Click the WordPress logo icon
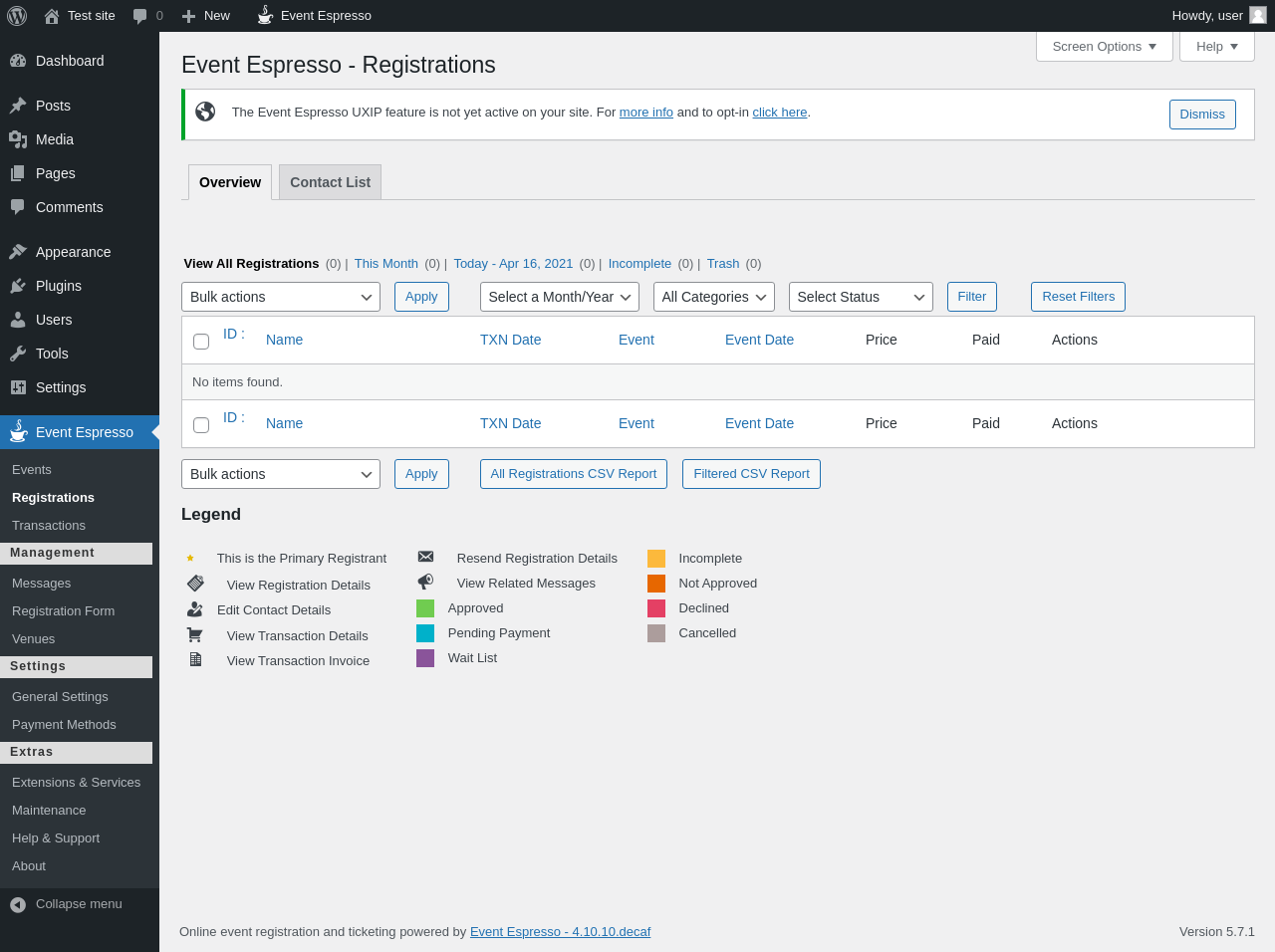The height and width of the screenshot is (952, 1275). pyautogui.click(x=17, y=16)
